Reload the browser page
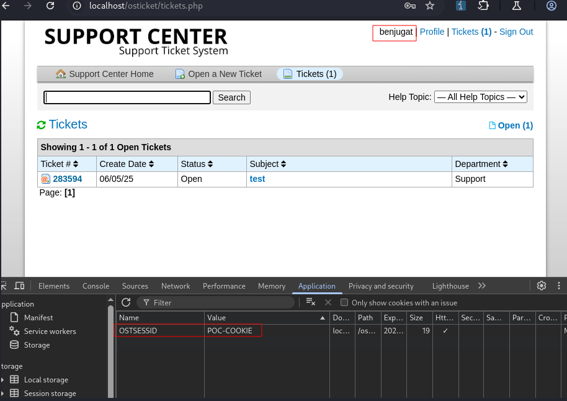 50,6
